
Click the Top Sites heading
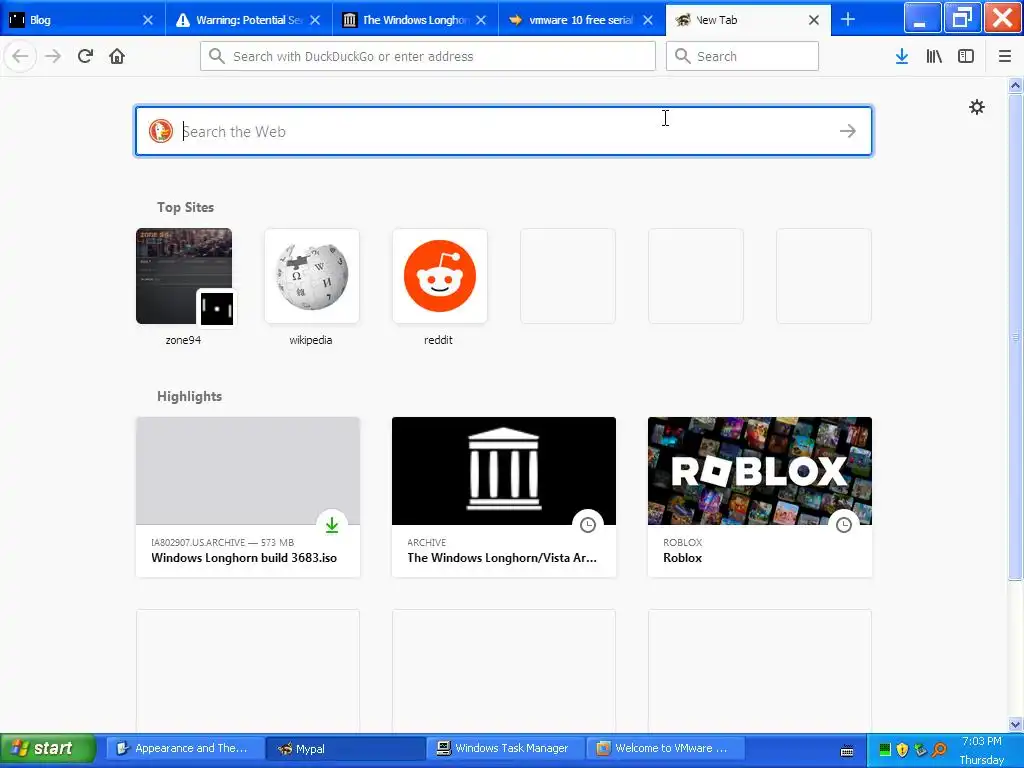185,207
